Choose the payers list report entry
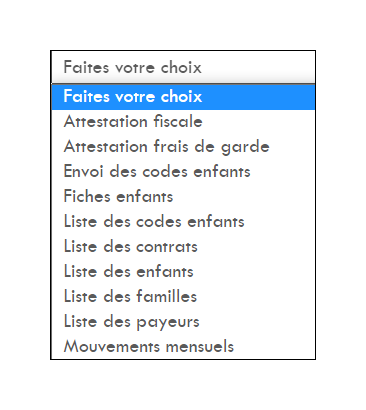The height and width of the screenshot is (410, 366). 183,322
